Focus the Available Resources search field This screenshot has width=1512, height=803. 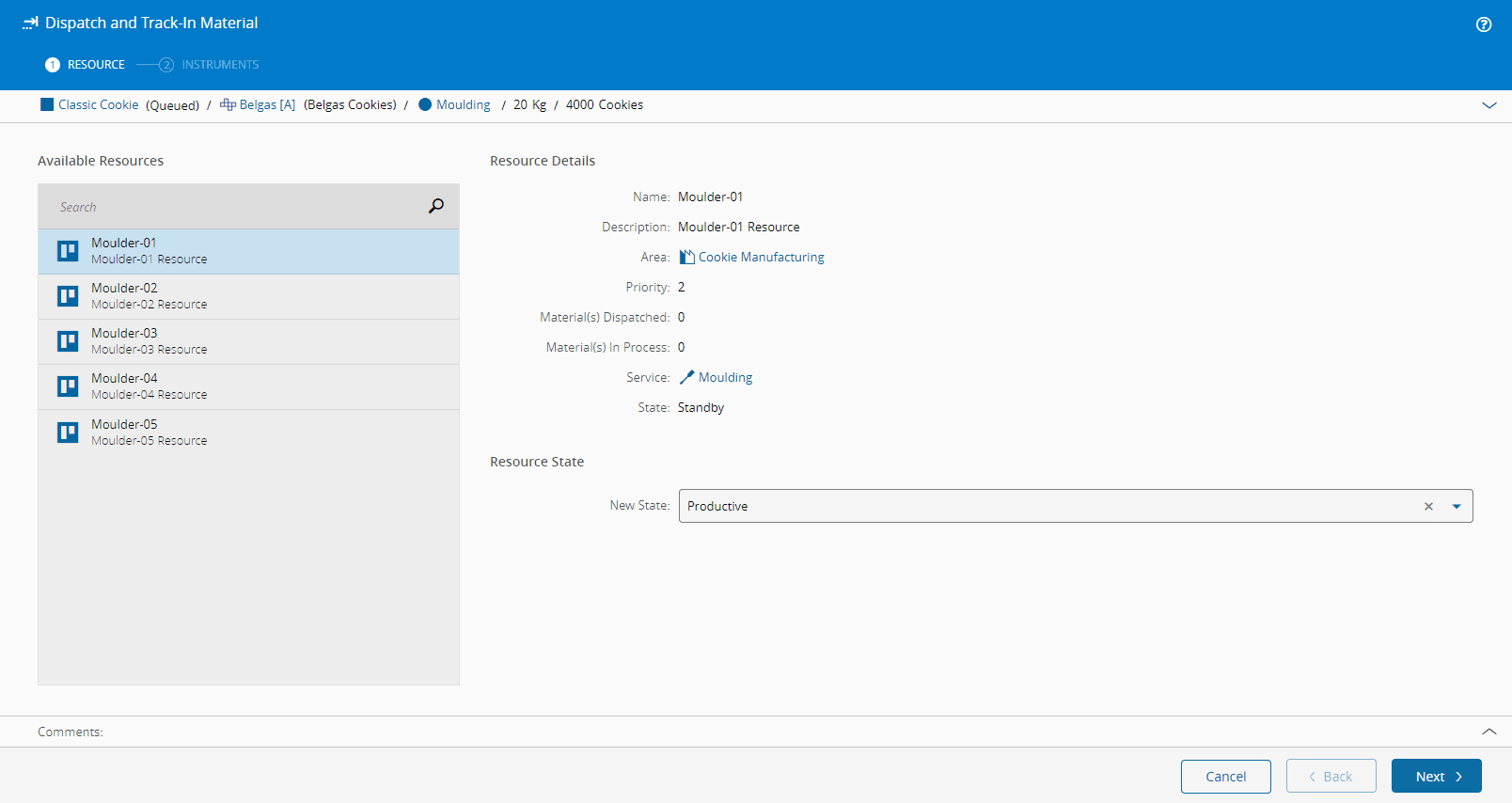click(x=235, y=207)
